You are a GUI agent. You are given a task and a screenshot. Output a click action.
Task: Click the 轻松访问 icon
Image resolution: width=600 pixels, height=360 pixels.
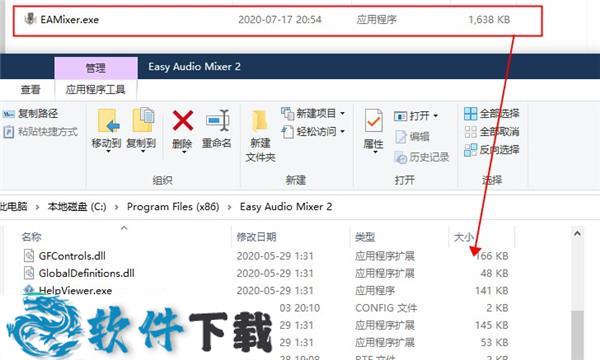[x=287, y=132]
